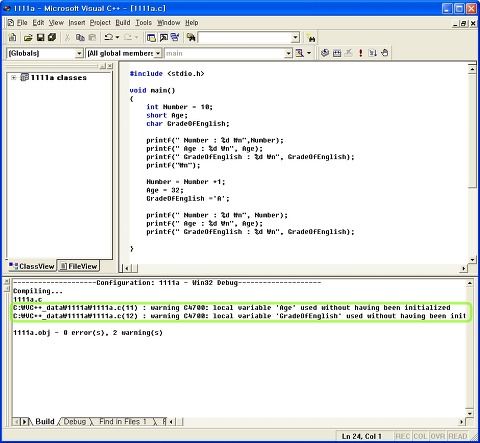The image size is (480, 443).
Task: Select the Find in Files 1 tab
Action: tap(123, 422)
